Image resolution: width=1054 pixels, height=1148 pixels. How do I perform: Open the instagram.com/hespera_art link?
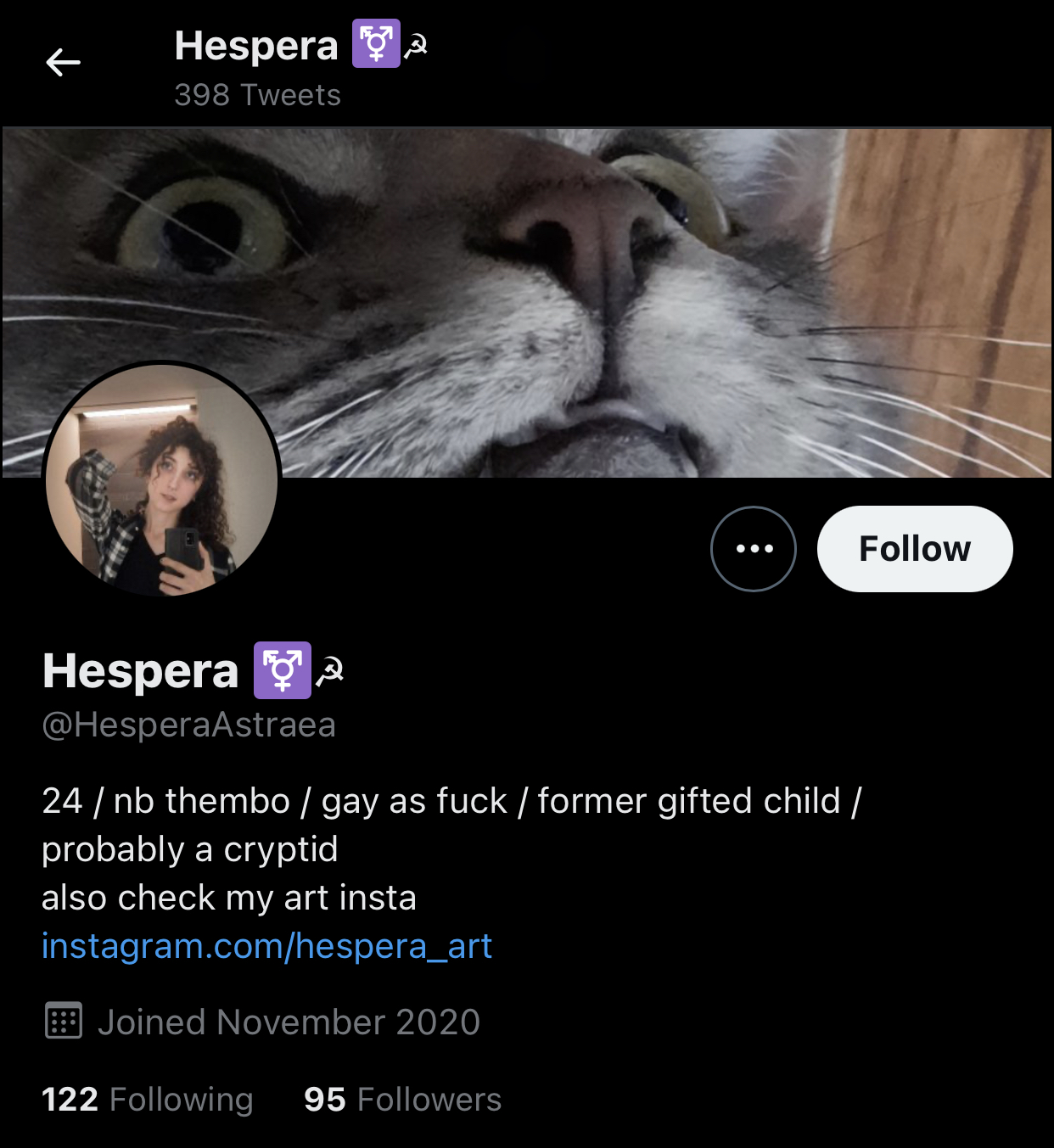coord(266,946)
